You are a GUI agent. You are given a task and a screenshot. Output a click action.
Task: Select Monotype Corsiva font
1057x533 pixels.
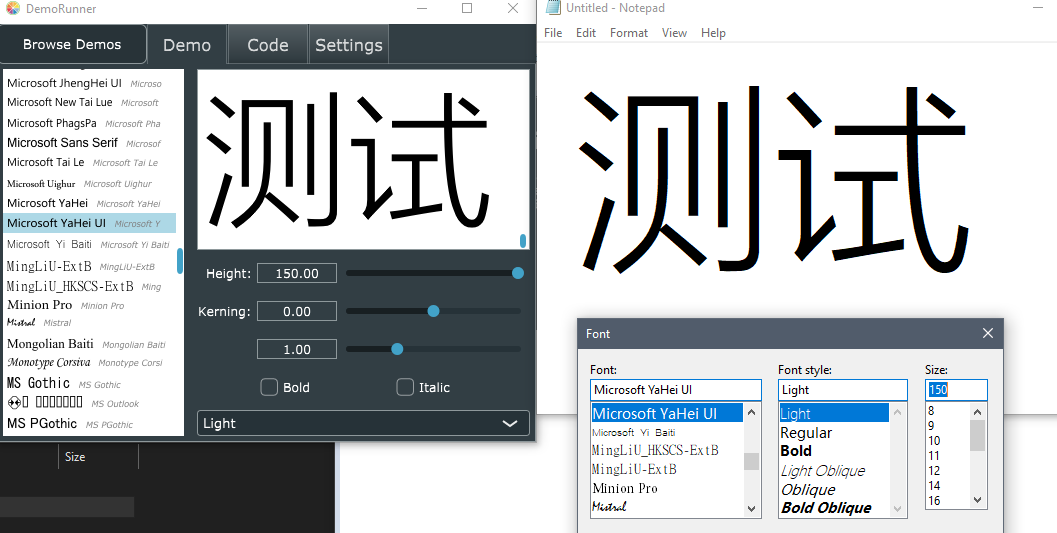[92, 363]
